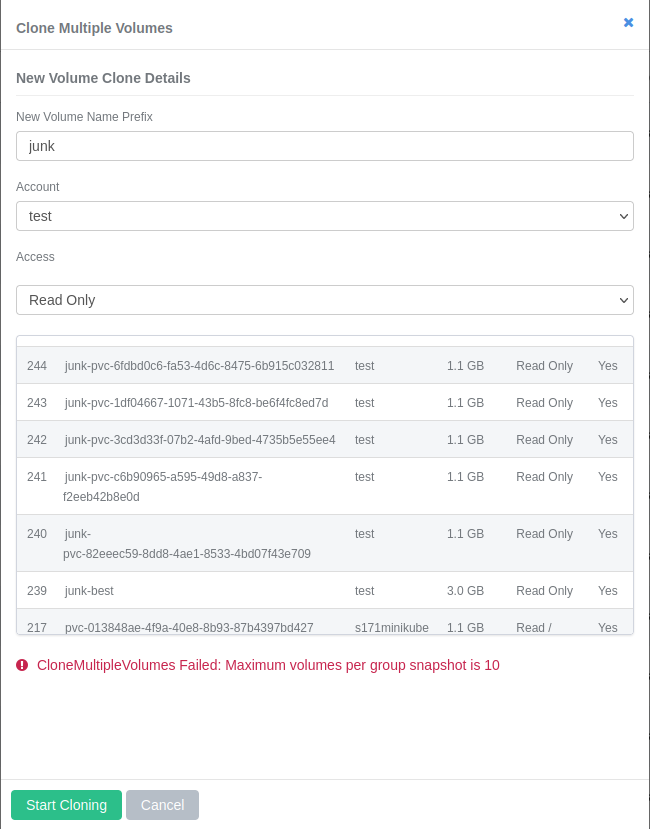Select volume ID 239 cell

click(x=37, y=591)
